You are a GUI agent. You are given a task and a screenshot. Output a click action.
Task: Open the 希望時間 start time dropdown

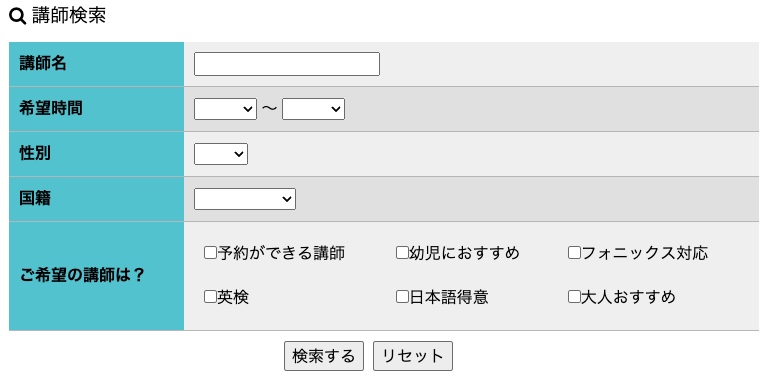(225, 109)
